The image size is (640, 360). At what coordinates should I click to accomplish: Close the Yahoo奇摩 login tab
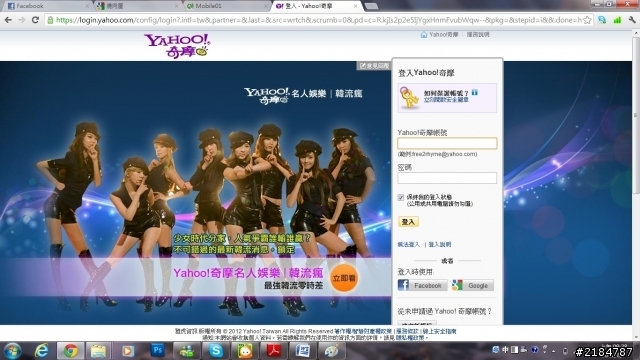tap(355, 6)
